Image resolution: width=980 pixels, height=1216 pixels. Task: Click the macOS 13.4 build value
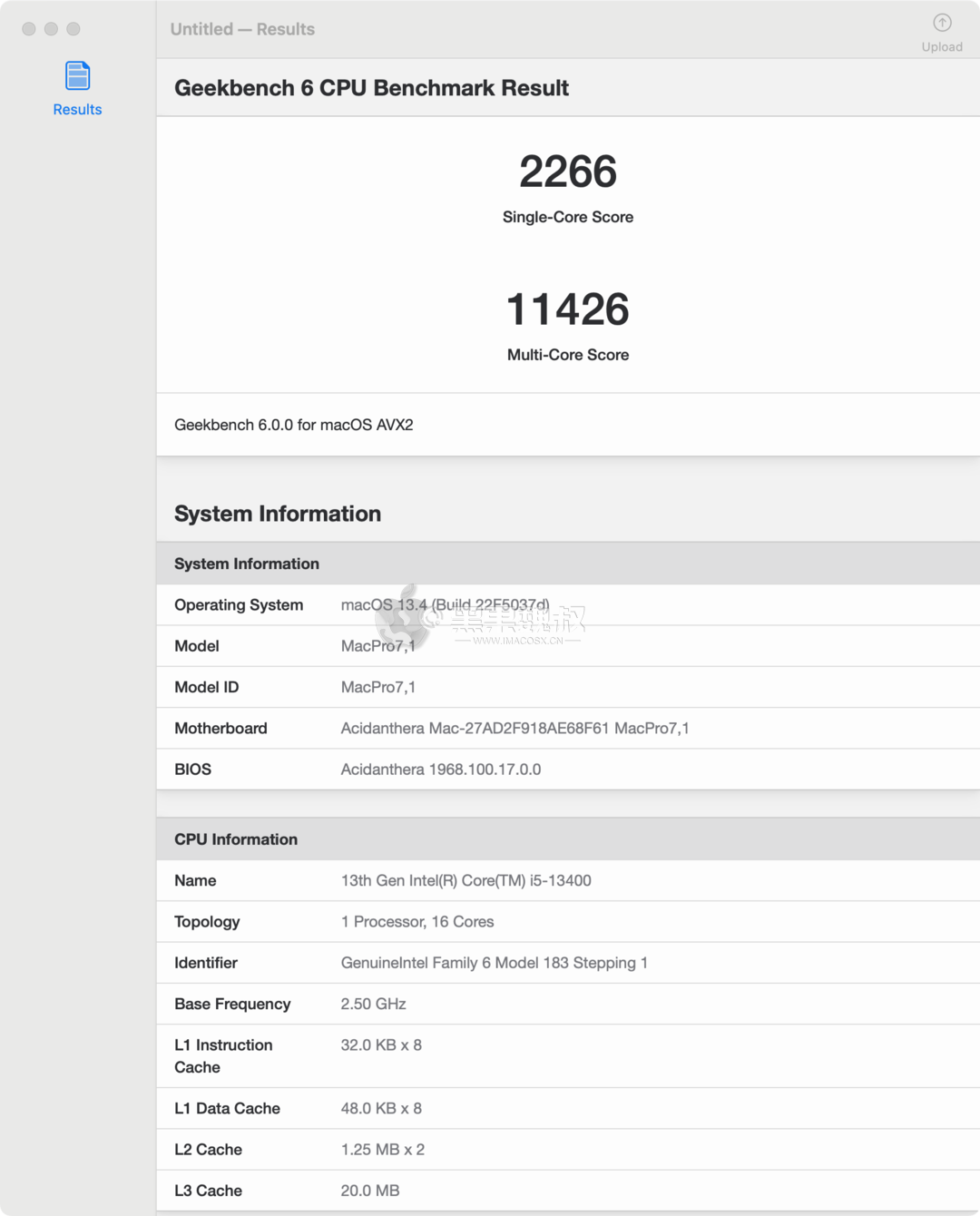click(446, 605)
